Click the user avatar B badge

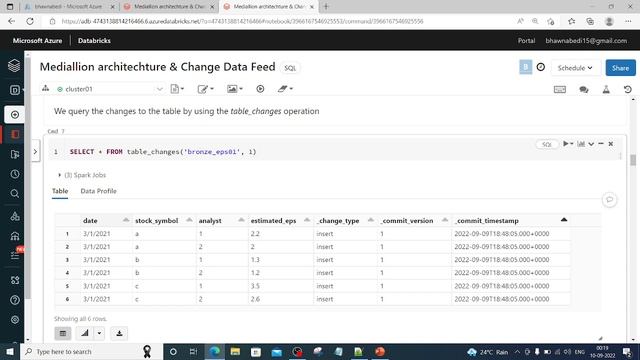(x=525, y=67)
